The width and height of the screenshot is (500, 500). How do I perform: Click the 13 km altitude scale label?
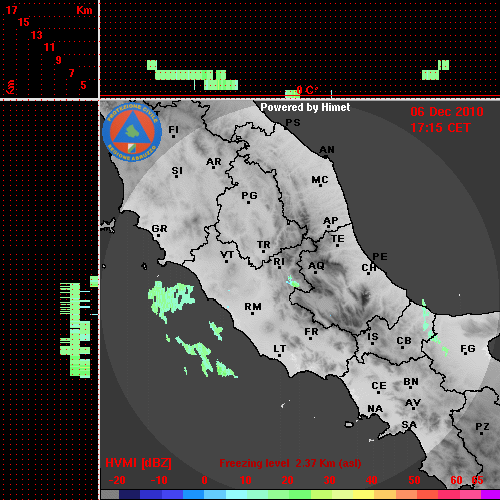pyautogui.click(x=37, y=35)
